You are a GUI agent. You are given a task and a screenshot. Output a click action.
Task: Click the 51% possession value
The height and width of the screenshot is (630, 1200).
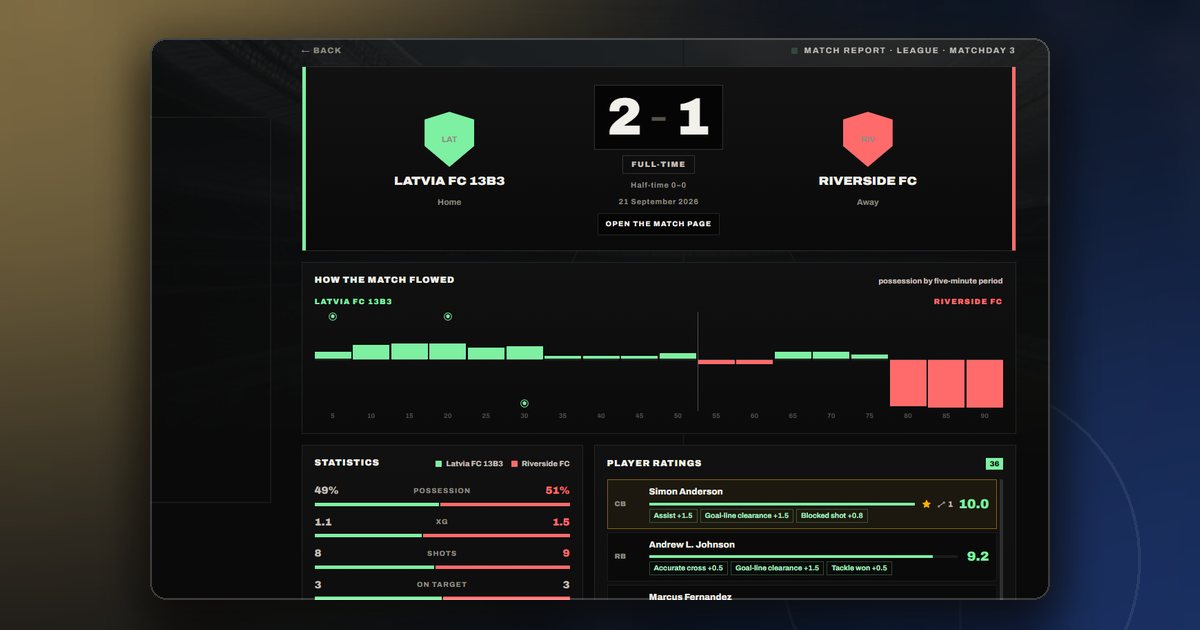(x=558, y=490)
